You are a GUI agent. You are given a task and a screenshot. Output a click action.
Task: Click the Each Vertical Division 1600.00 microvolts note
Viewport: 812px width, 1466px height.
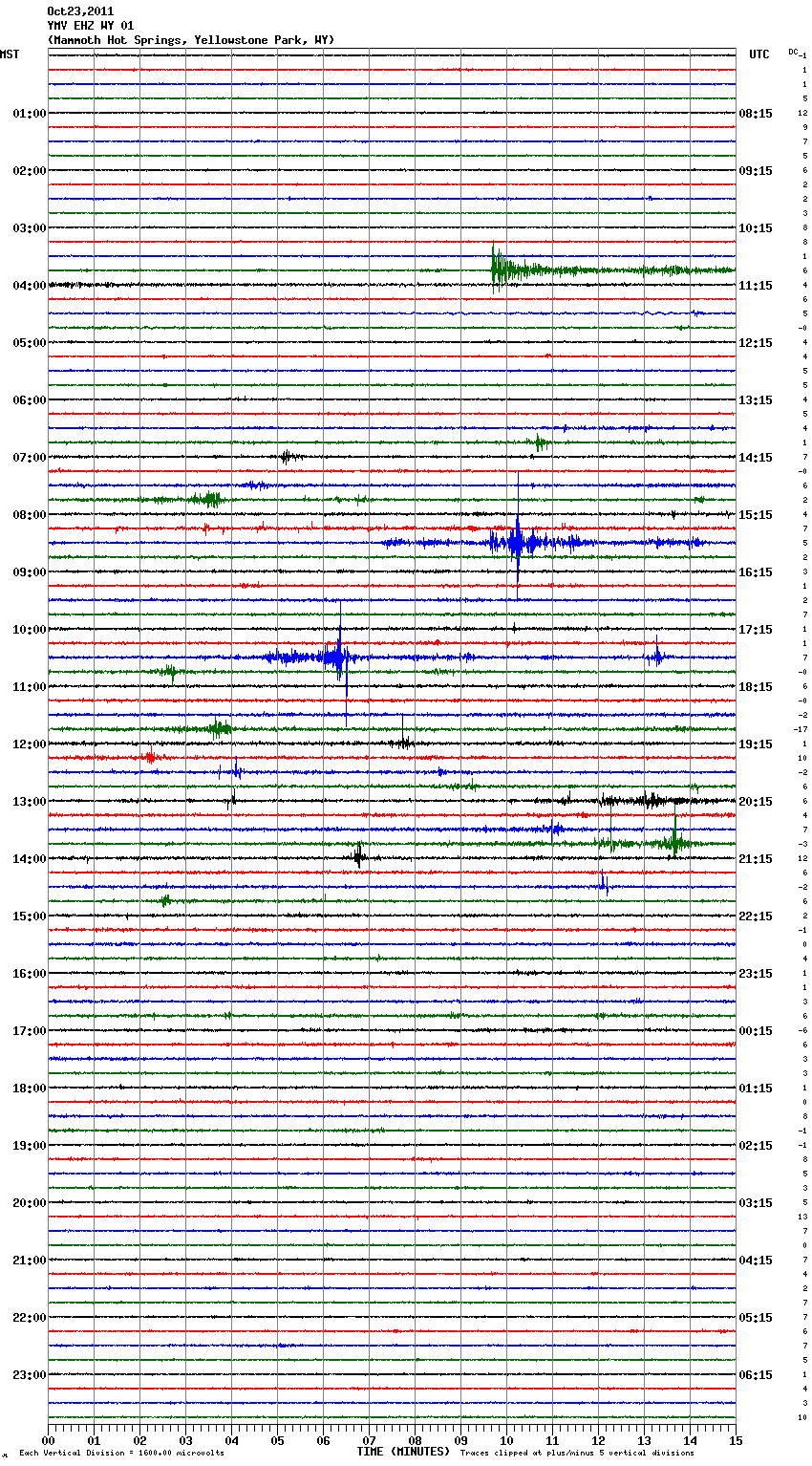point(121,1454)
